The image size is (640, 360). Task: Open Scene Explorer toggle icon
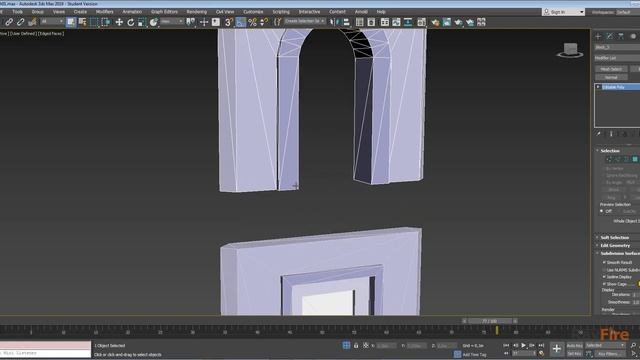[360, 22]
